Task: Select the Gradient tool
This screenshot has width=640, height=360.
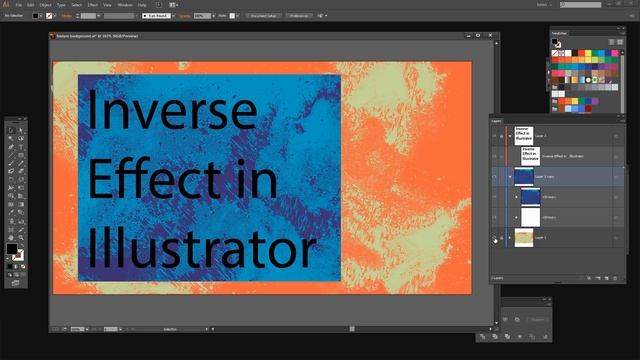Action: [x=21, y=204]
